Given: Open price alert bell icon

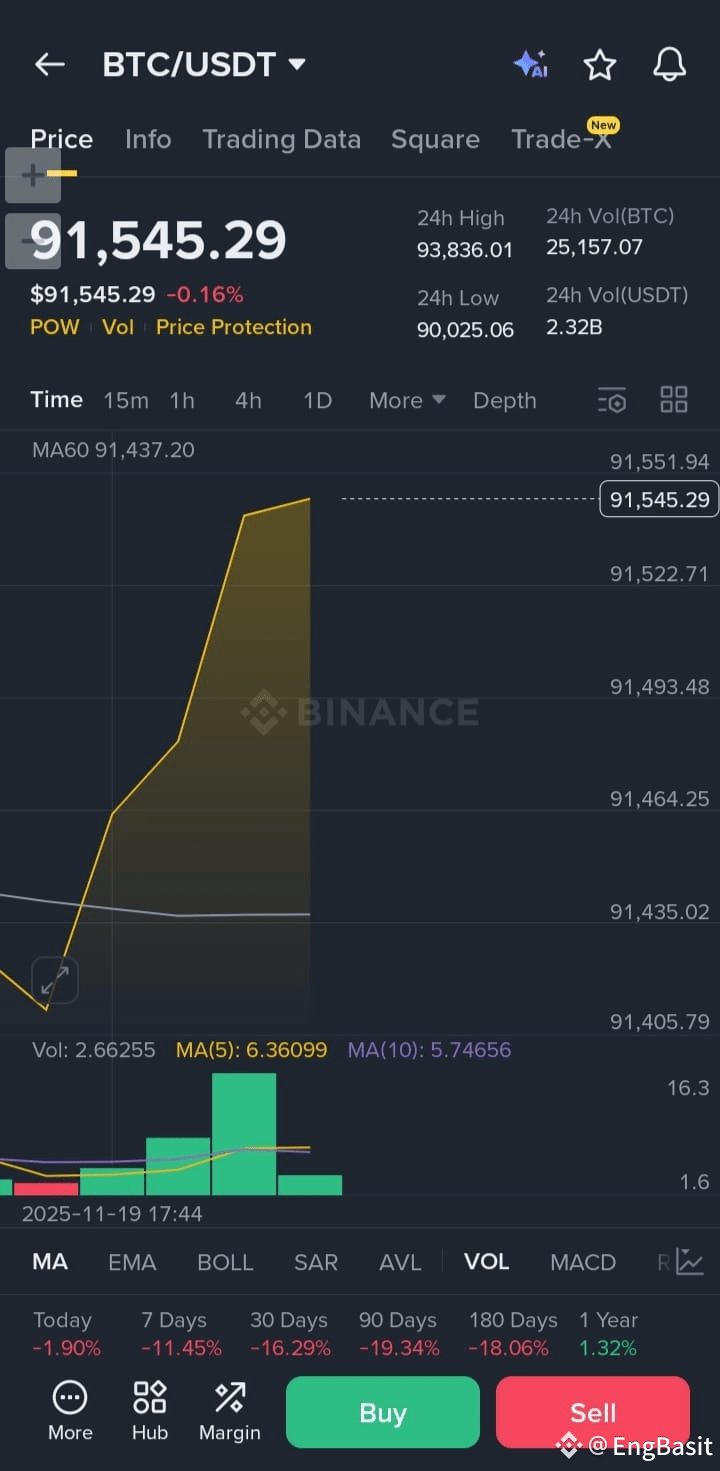Looking at the screenshot, I should [670, 65].
